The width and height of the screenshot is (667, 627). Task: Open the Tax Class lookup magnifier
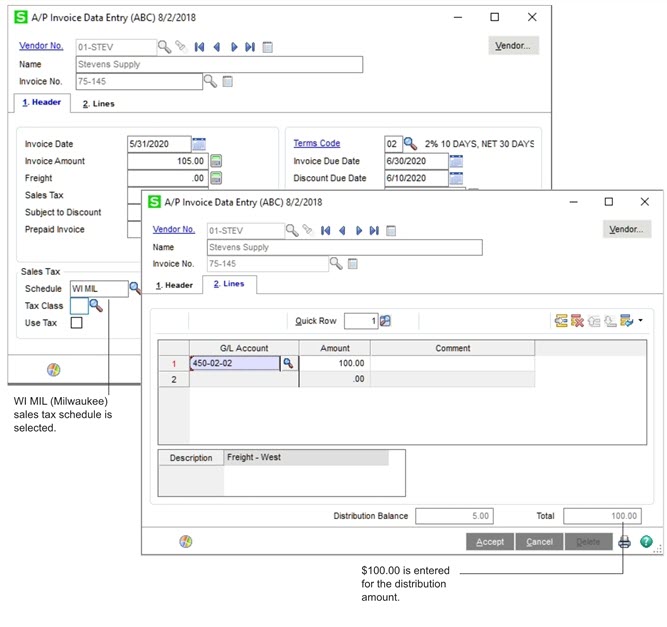point(96,306)
